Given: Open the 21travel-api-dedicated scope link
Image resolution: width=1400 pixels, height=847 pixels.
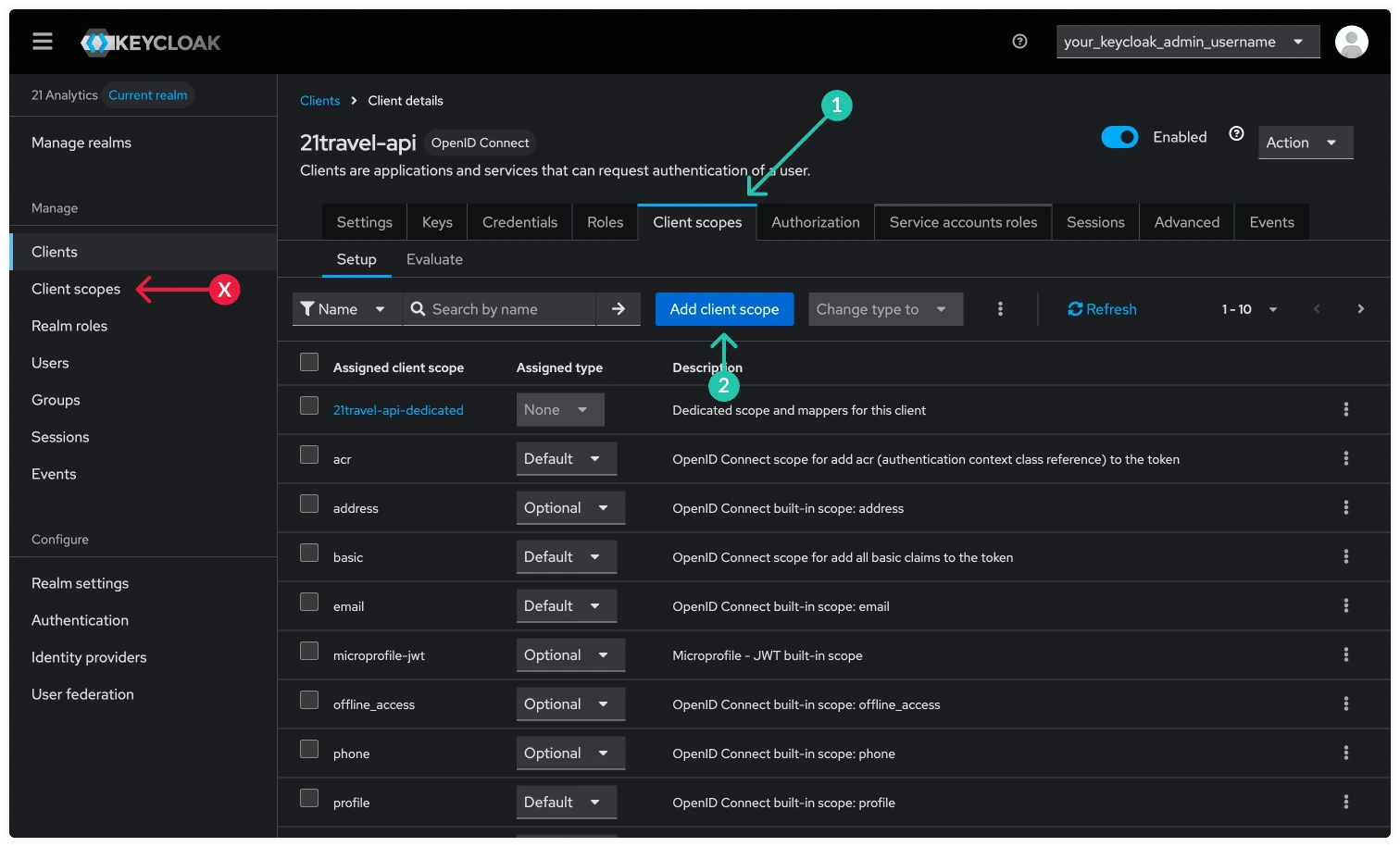Looking at the screenshot, I should pos(398,409).
